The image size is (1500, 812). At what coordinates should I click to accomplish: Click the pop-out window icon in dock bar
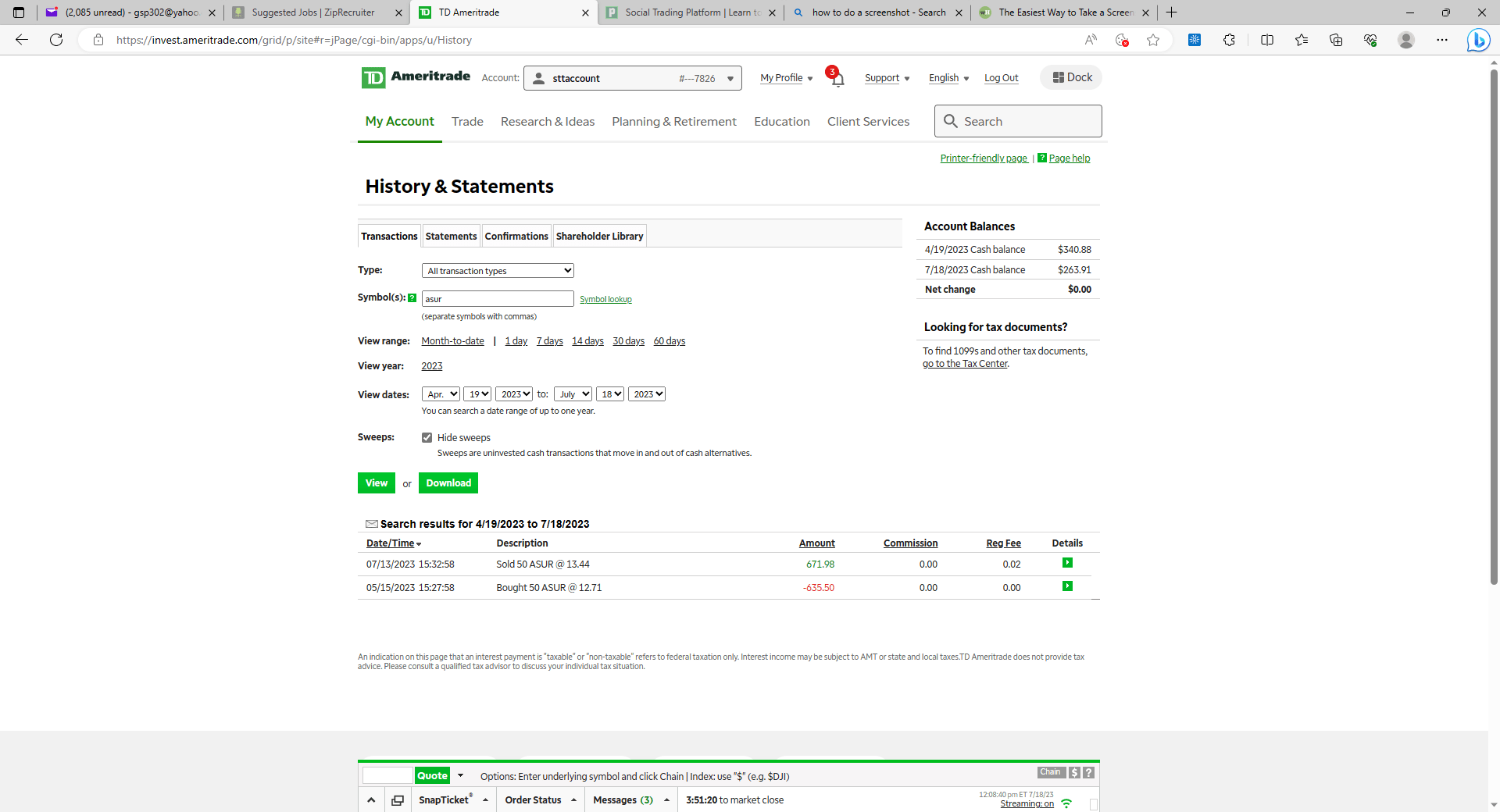[x=398, y=800]
